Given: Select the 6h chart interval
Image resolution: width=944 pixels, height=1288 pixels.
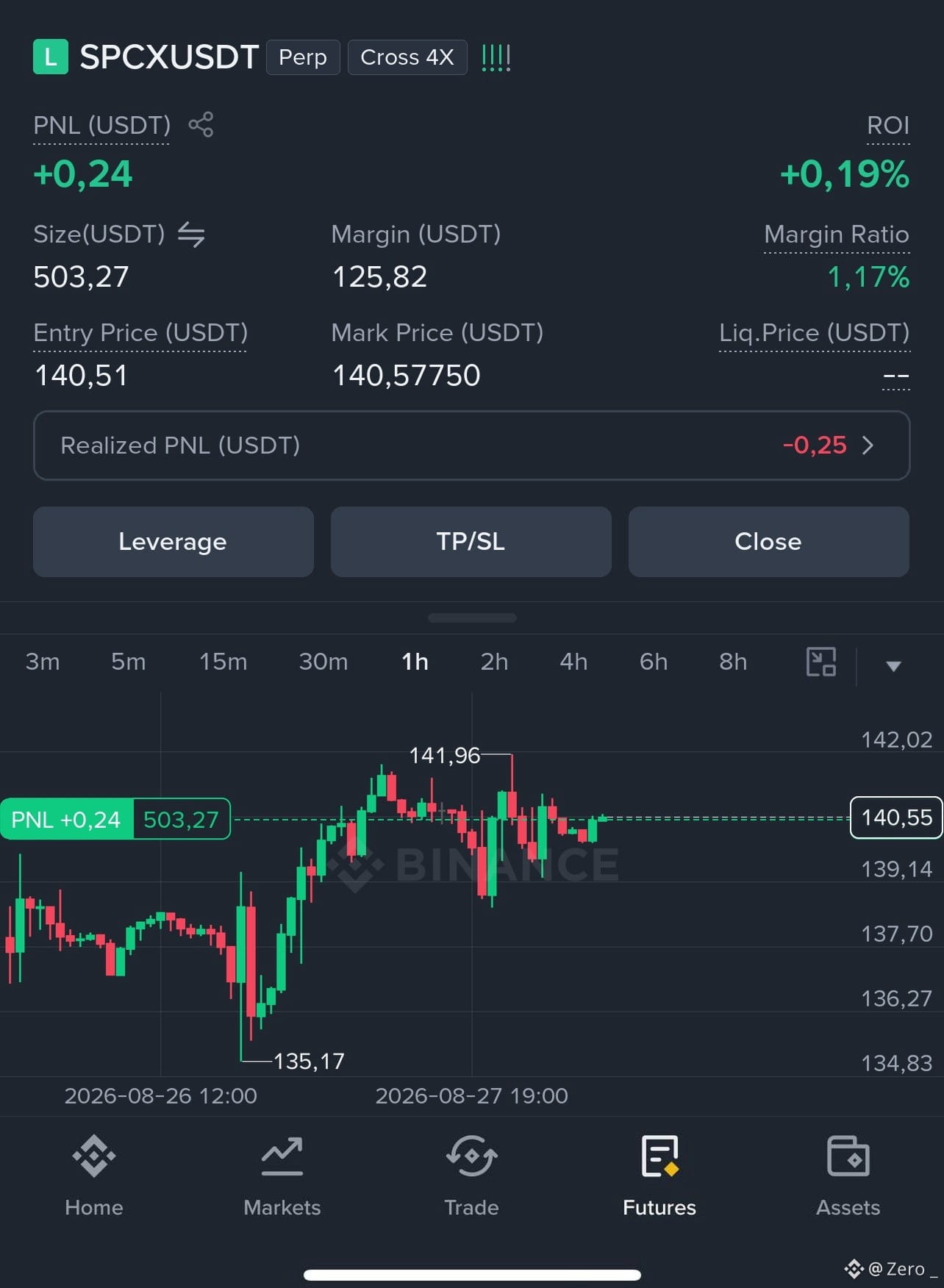Looking at the screenshot, I should tap(654, 662).
